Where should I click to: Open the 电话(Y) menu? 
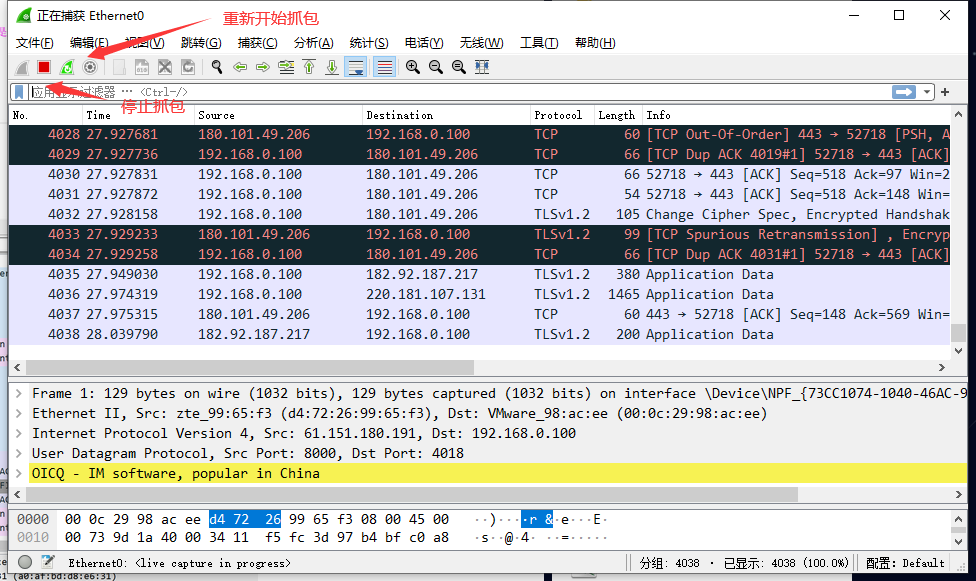point(424,43)
